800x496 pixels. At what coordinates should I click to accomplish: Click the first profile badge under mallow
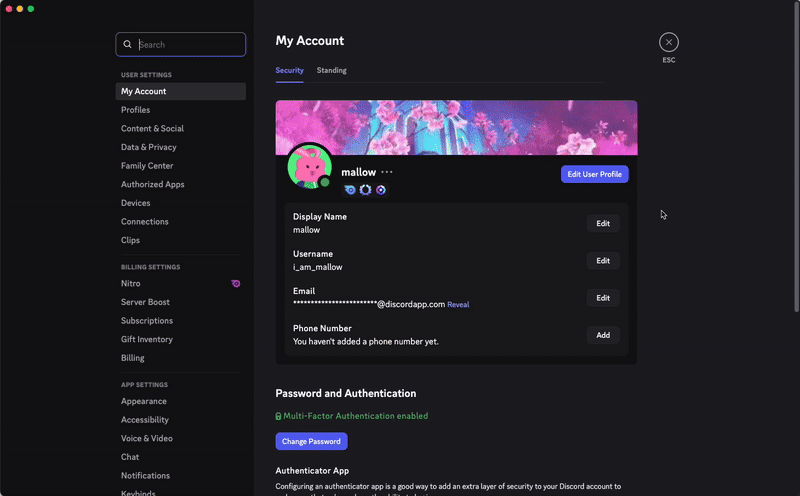[x=350, y=190]
